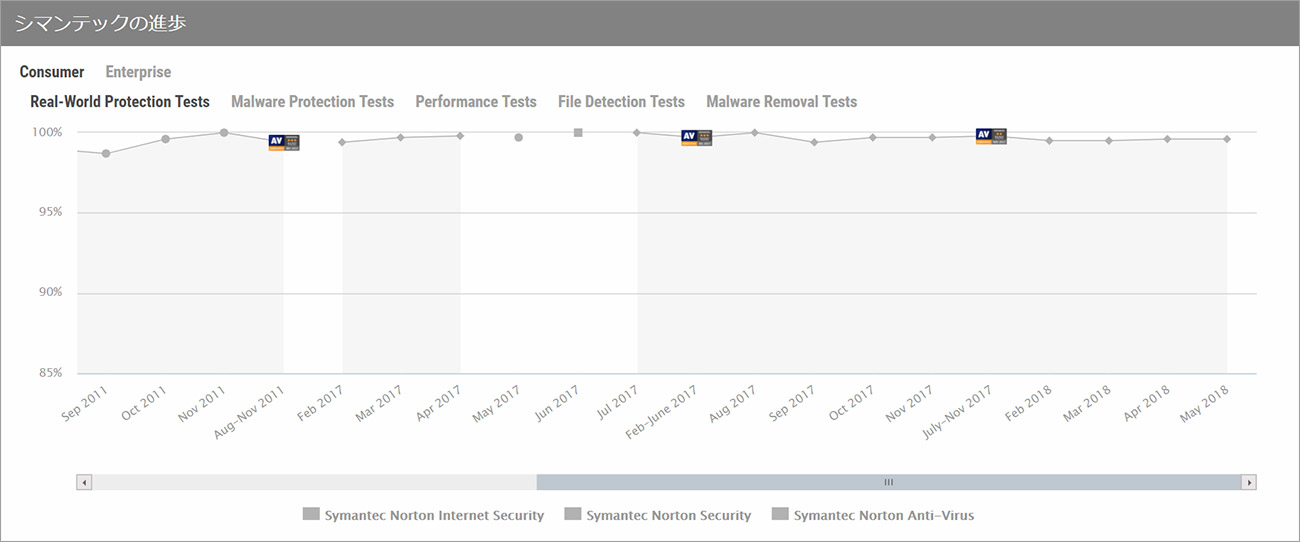
Task: Select the Sep 2017 data point
Action: [814, 142]
